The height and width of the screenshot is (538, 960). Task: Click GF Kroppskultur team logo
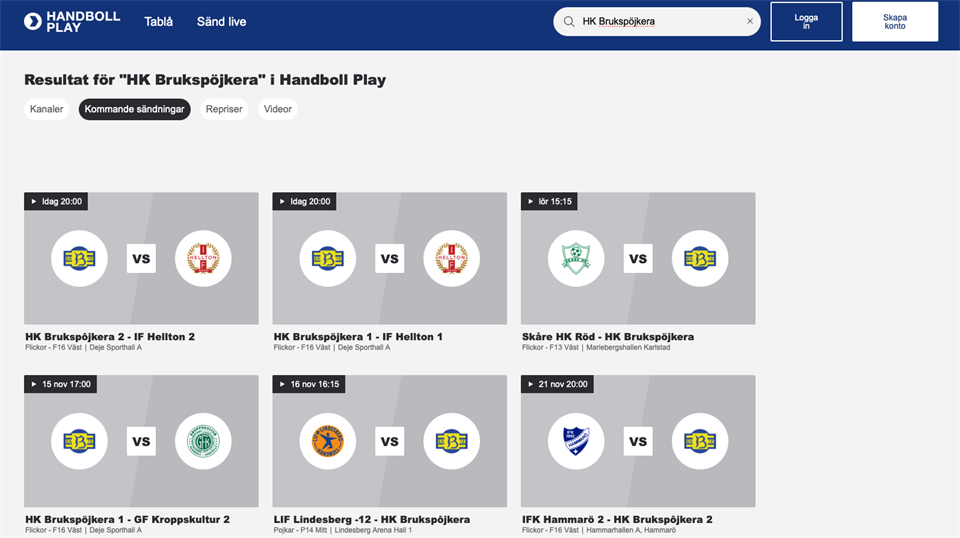pyautogui.click(x=203, y=441)
